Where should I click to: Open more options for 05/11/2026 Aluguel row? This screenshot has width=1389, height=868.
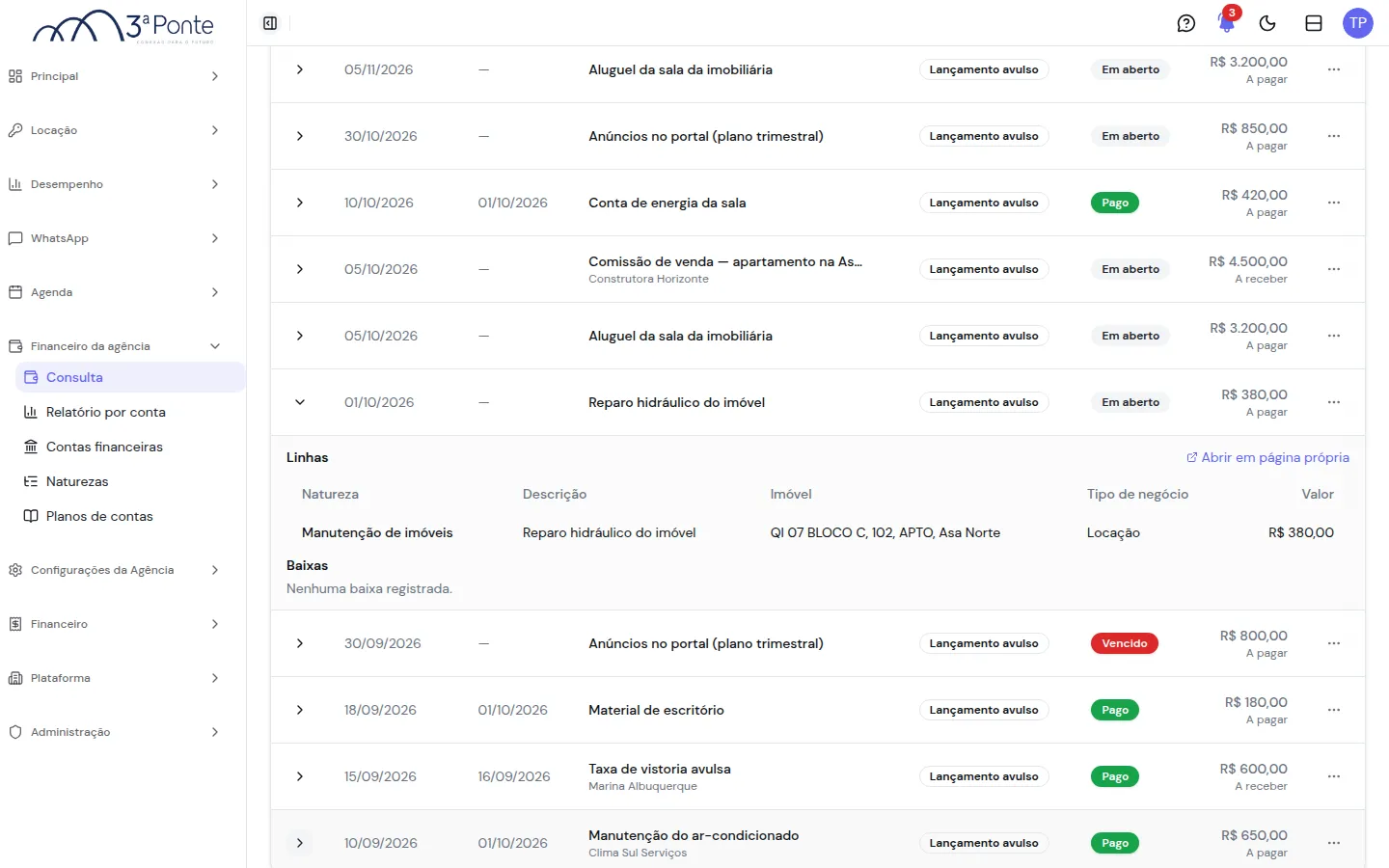(1334, 69)
